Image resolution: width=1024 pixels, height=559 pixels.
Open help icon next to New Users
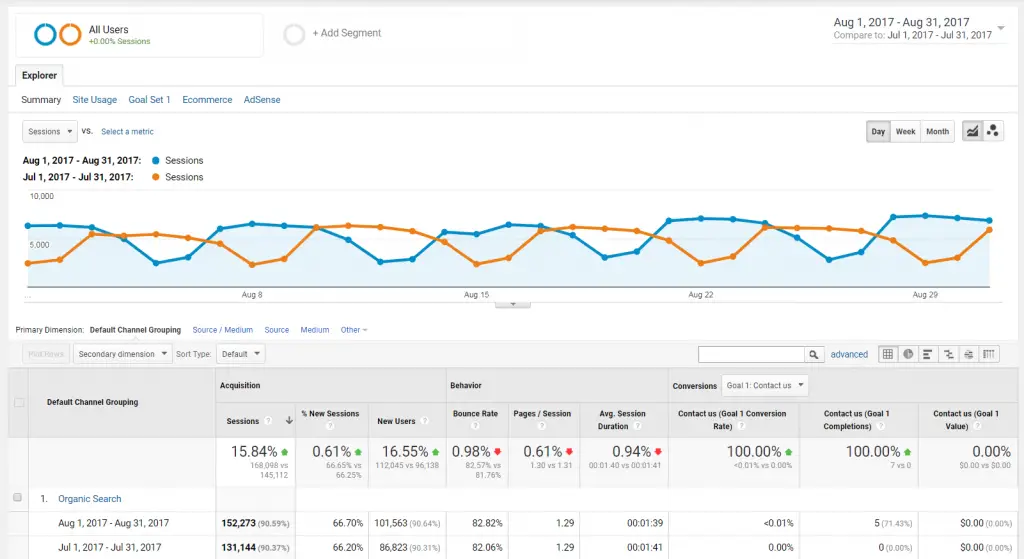(x=424, y=421)
